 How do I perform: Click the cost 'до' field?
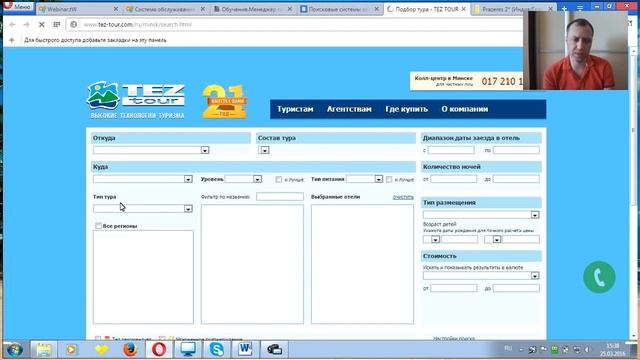tap(516, 288)
